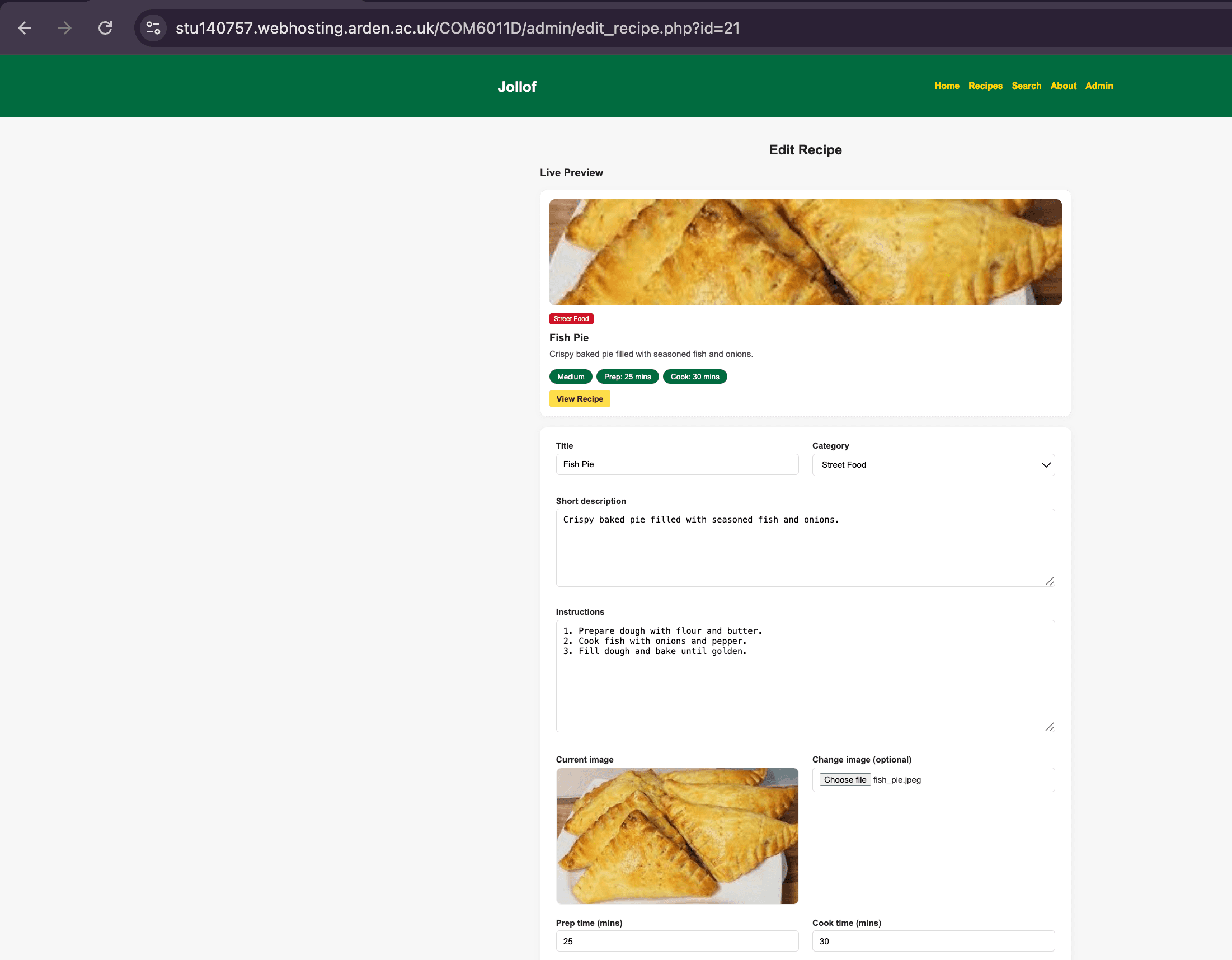1232x960 pixels.
Task: Click the yellow View Recipe button
Action: pyautogui.click(x=579, y=399)
